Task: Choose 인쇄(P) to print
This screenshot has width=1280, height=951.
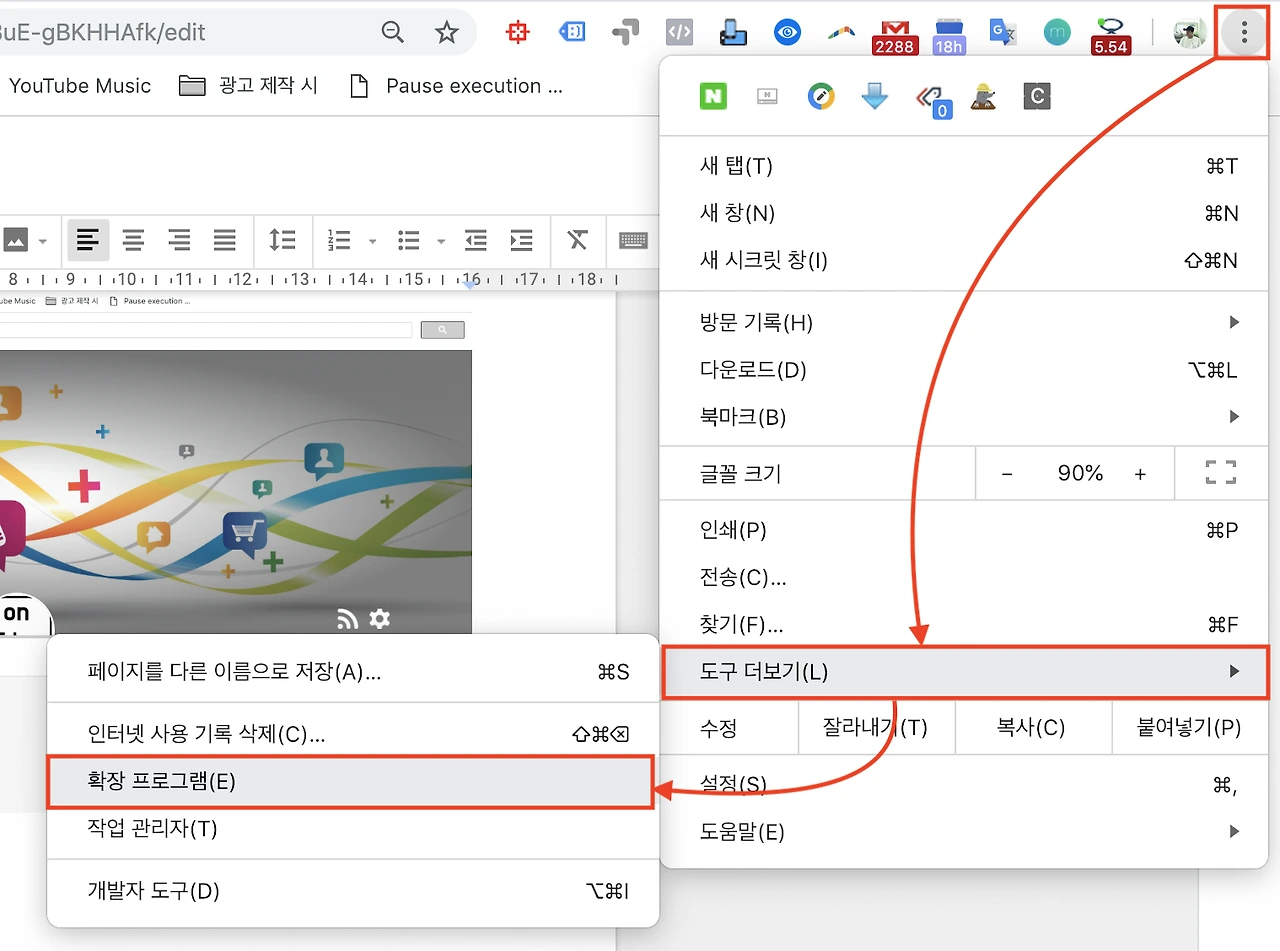Action: [964, 529]
